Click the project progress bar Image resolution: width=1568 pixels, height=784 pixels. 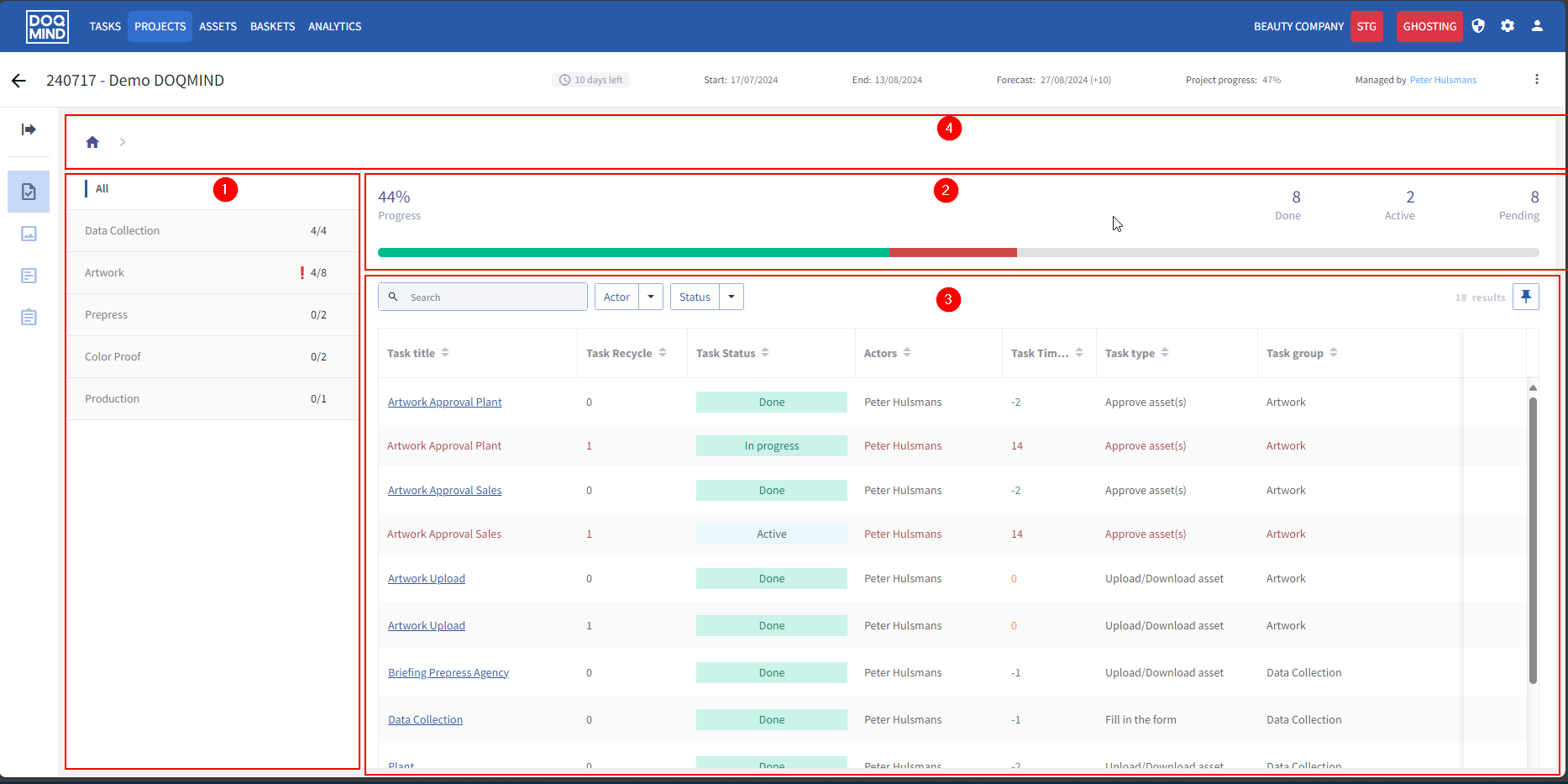[x=957, y=252]
